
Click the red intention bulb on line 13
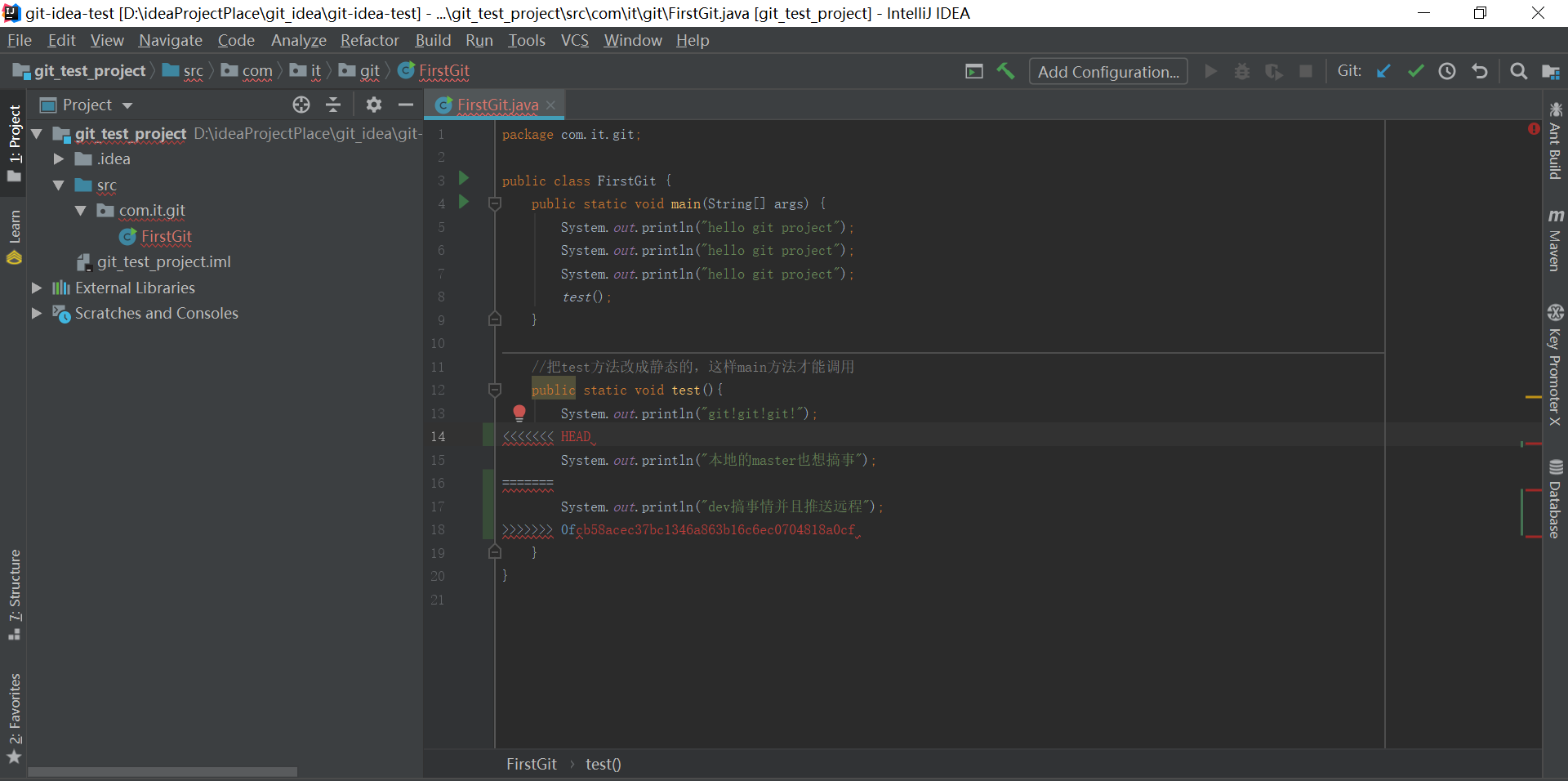[519, 413]
